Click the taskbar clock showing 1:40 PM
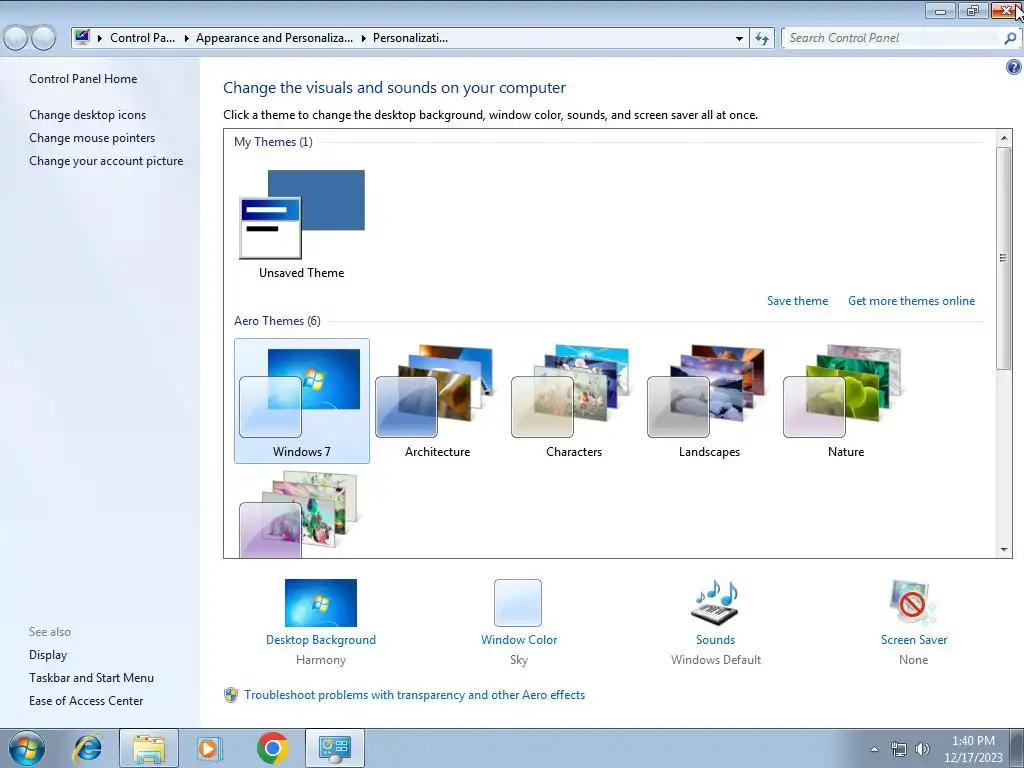1024x768 pixels. (973, 749)
